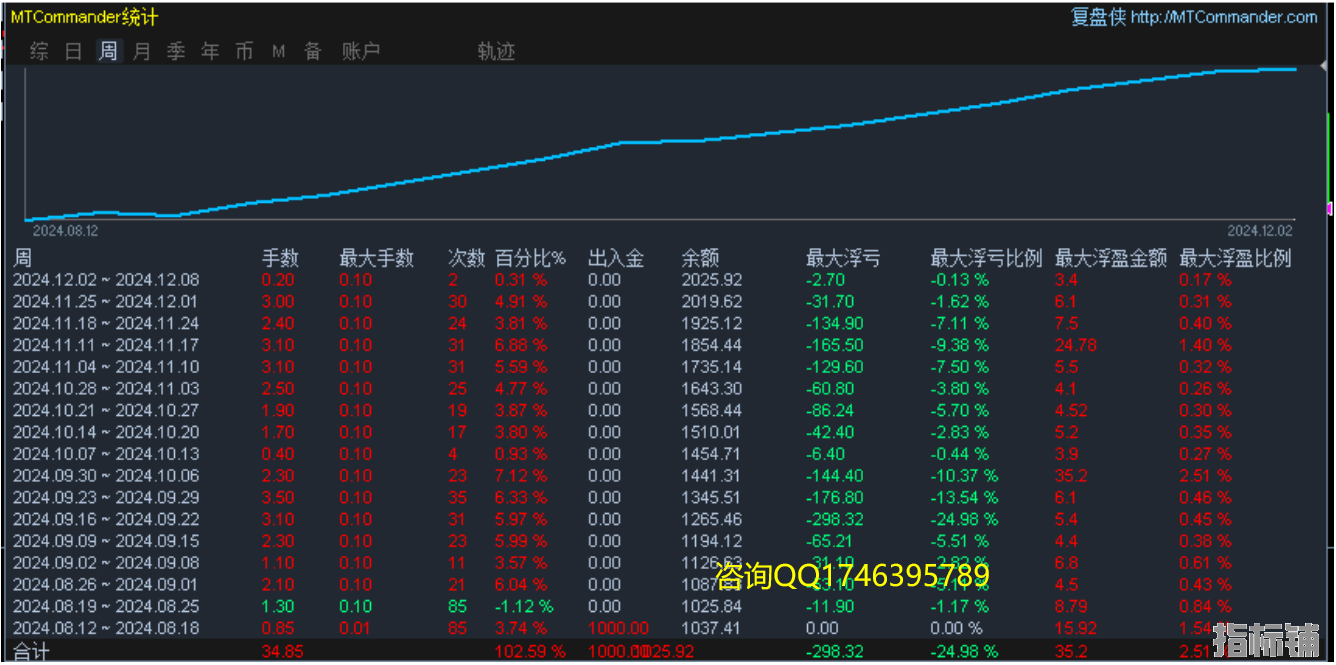Open the 币 currency tab
Viewport: 1336px width, 665px height.
[x=244, y=51]
